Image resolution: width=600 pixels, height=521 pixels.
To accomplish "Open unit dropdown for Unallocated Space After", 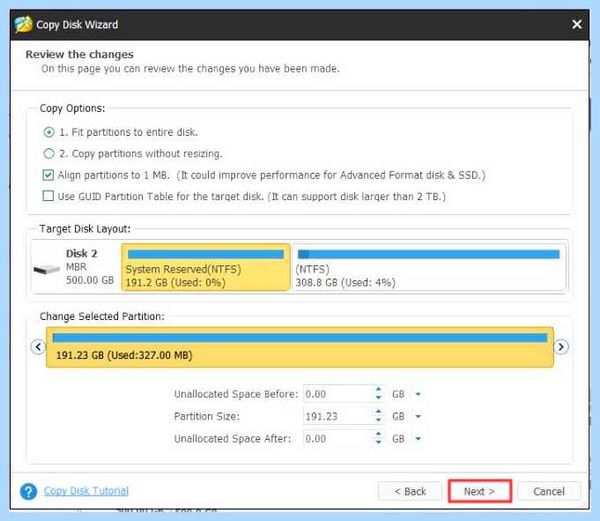I will click(x=418, y=439).
